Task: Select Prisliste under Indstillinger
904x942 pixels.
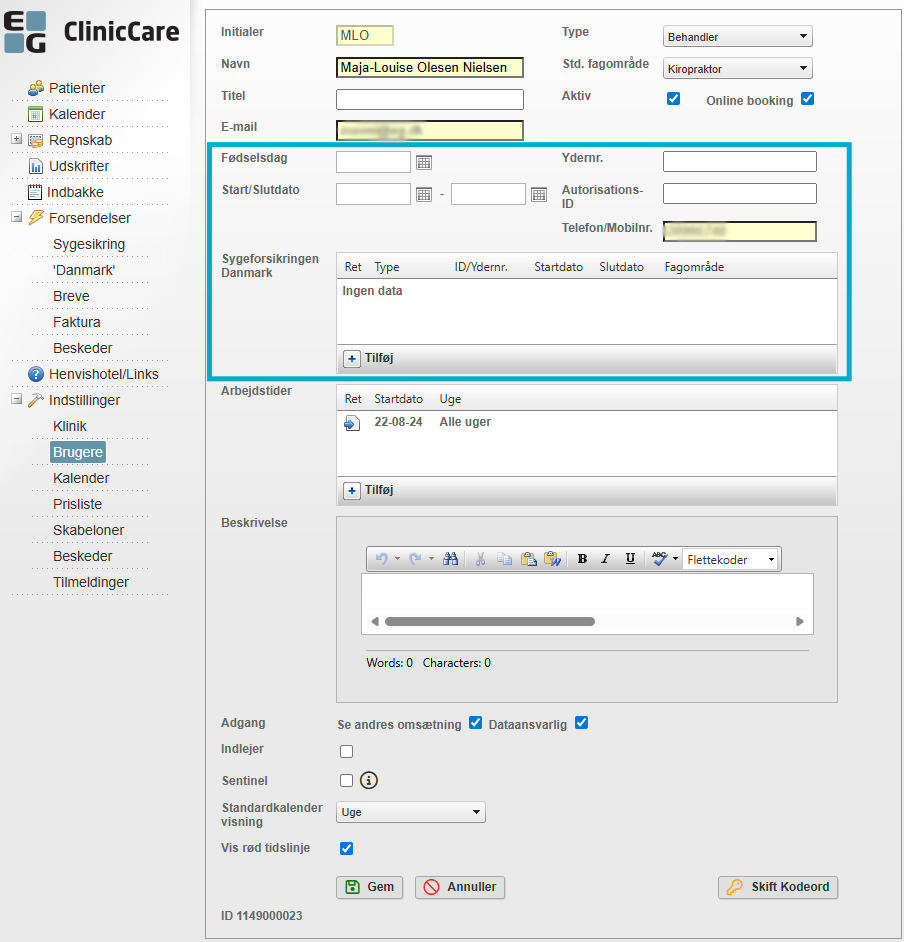Action: click(78, 504)
